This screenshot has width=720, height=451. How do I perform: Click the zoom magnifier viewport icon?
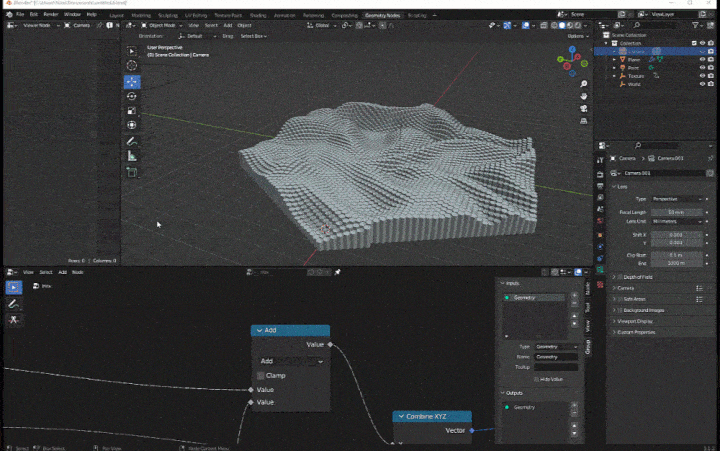click(583, 85)
